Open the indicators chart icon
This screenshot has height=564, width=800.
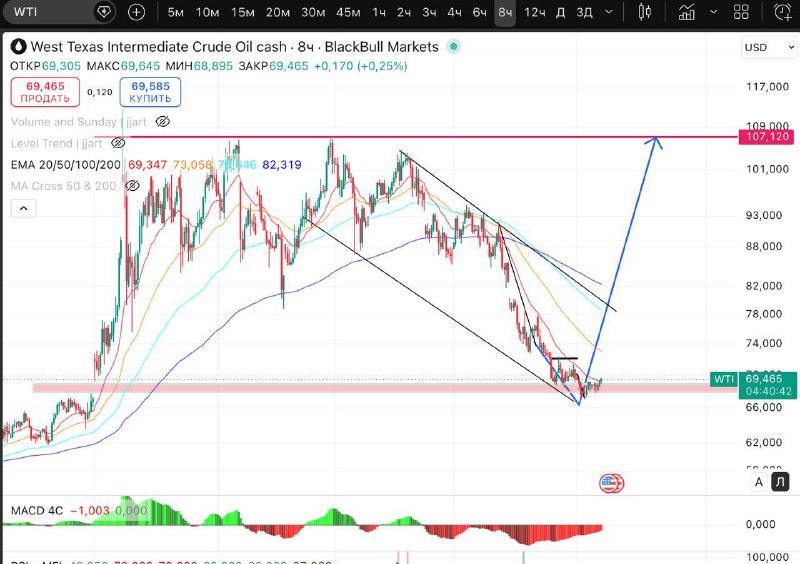687,12
